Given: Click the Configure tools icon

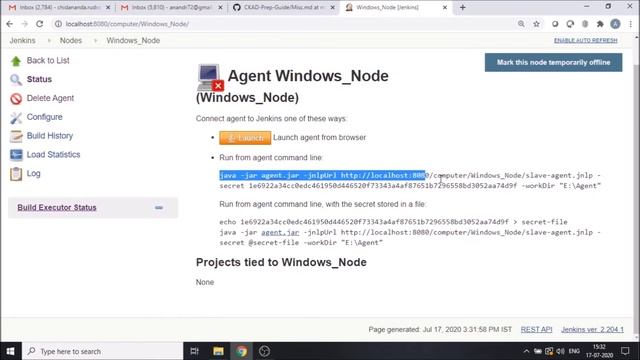Looking at the screenshot, I should 16,118.
